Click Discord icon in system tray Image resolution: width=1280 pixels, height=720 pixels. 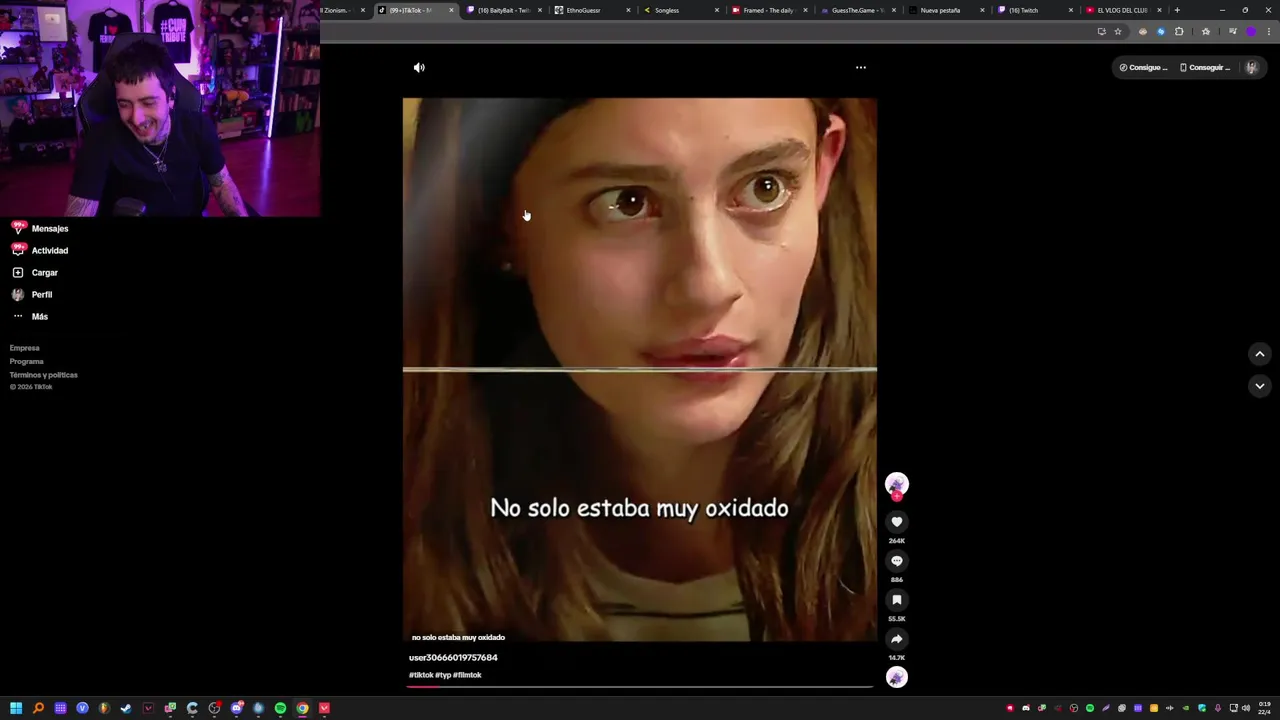pyautogui.click(x=1026, y=708)
